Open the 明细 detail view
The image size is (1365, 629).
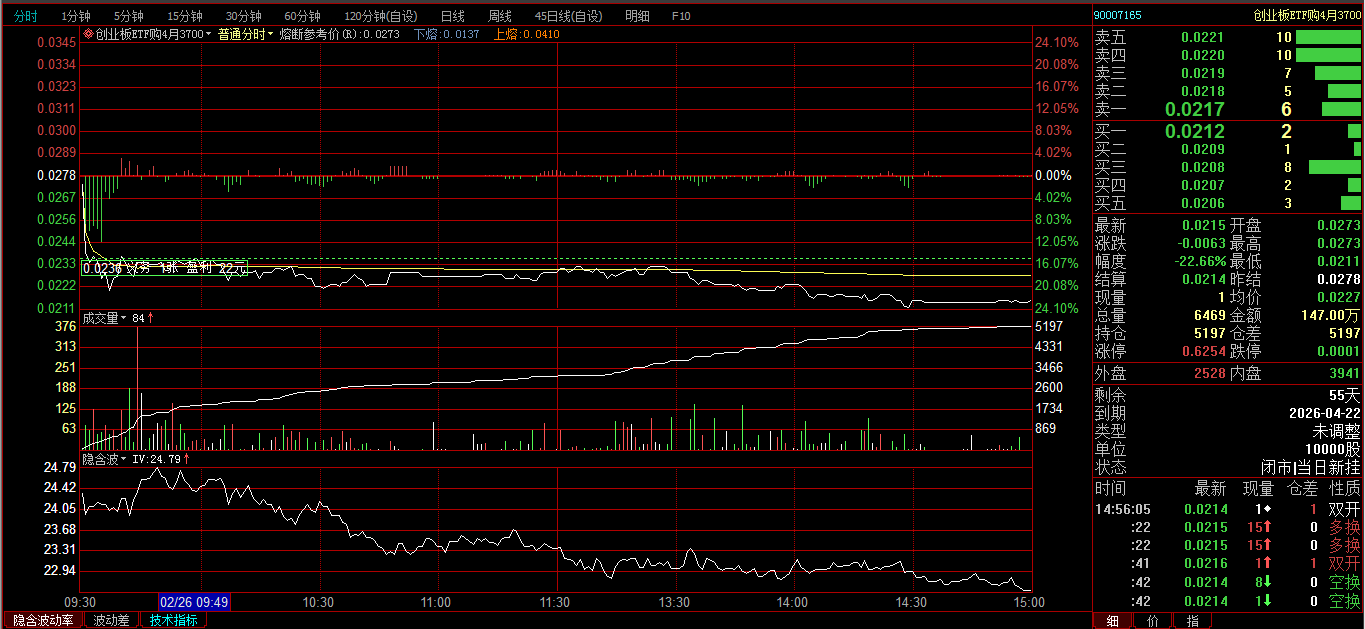pos(637,16)
